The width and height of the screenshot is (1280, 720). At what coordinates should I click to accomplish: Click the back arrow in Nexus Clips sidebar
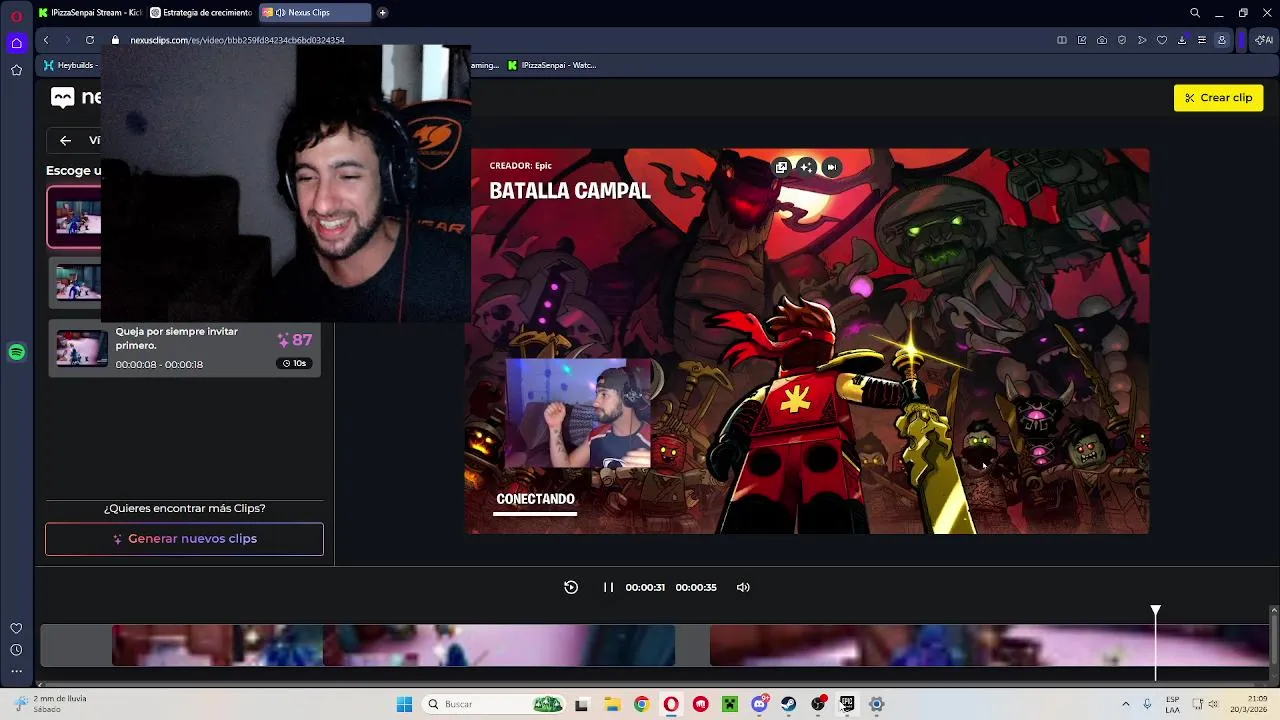point(65,140)
